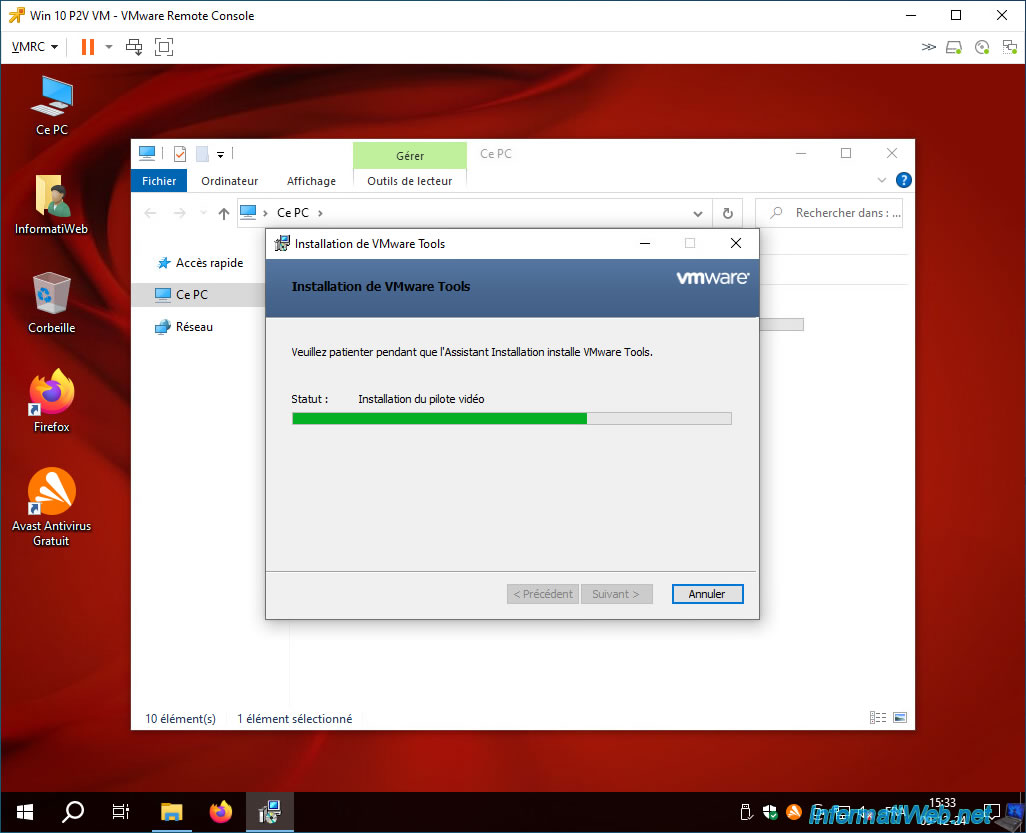
Task: Toggle the large icons view button
Action: [x=900, y=718]
